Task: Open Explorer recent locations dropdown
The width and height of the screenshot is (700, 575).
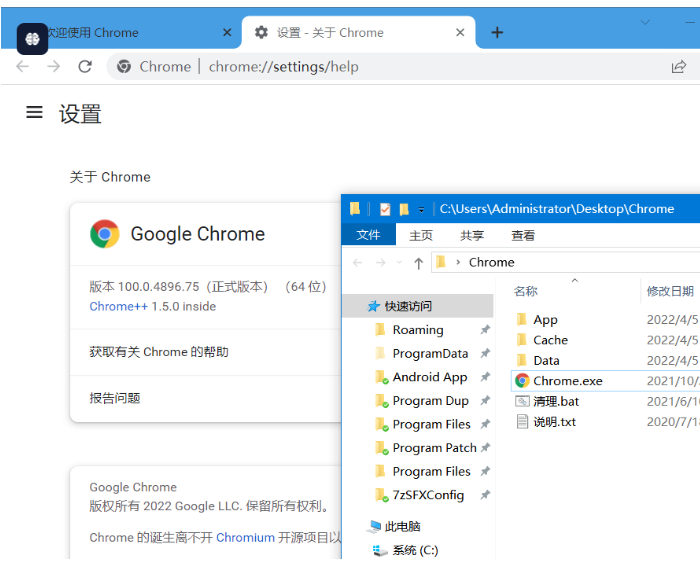Action: coord(399,262)
